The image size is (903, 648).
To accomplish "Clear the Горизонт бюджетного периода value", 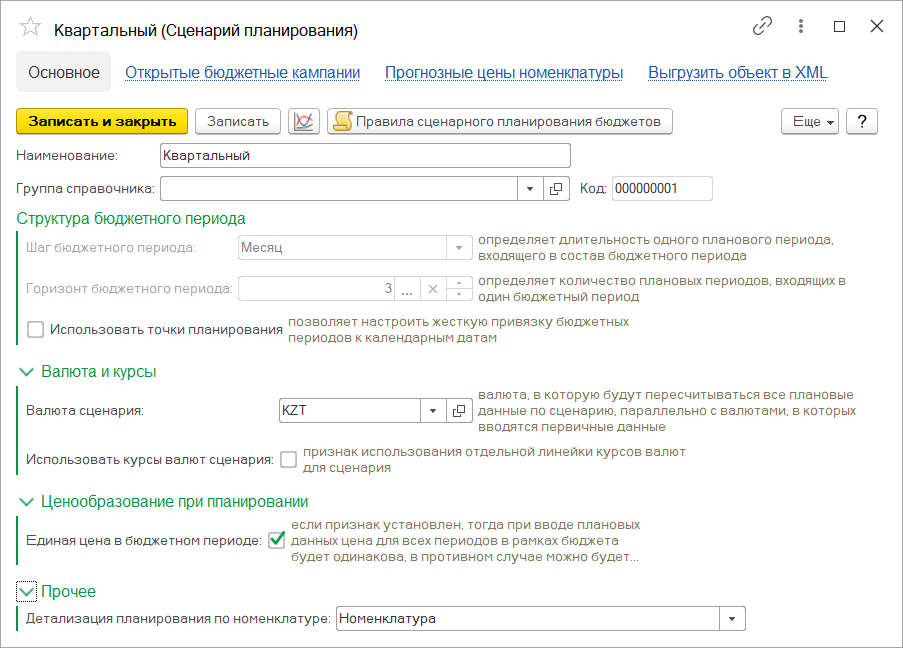I will click(x=433, y=288).
